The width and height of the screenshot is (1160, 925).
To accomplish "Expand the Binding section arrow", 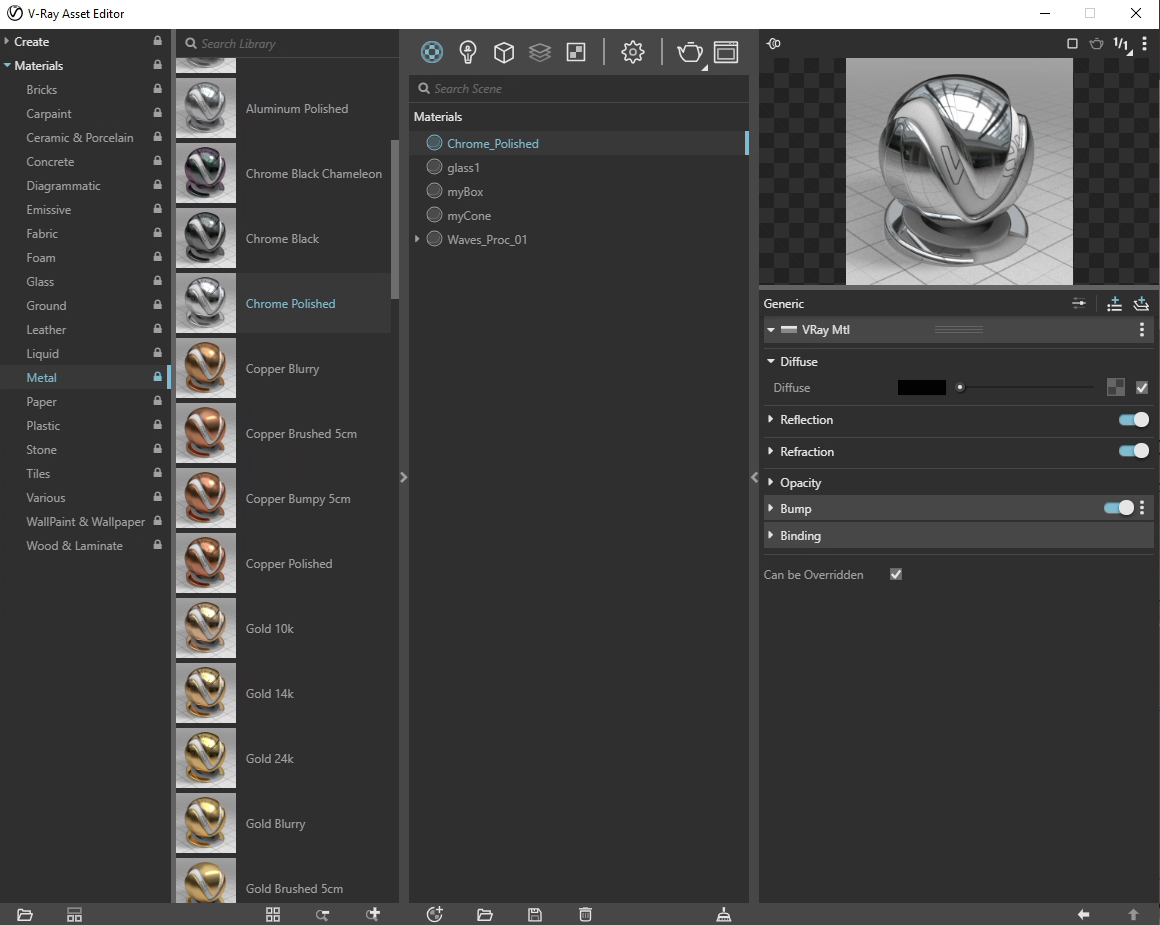I will (x=771, y=535).
